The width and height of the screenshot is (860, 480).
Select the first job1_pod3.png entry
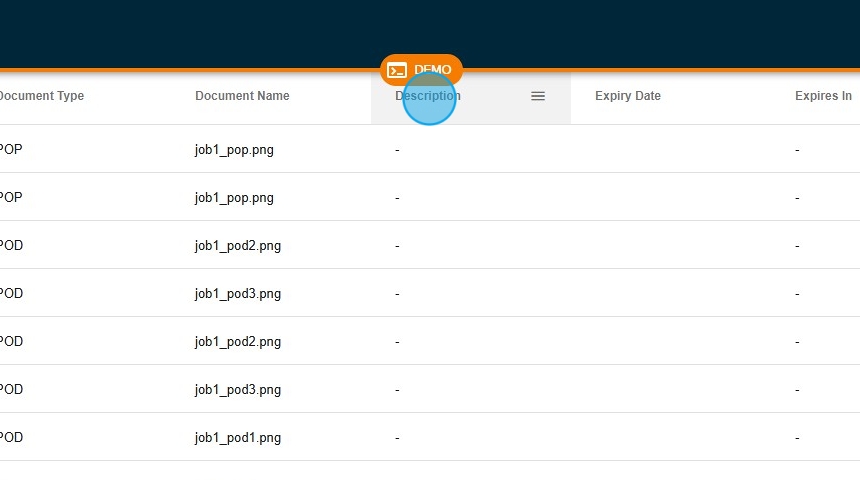(238, 293)
